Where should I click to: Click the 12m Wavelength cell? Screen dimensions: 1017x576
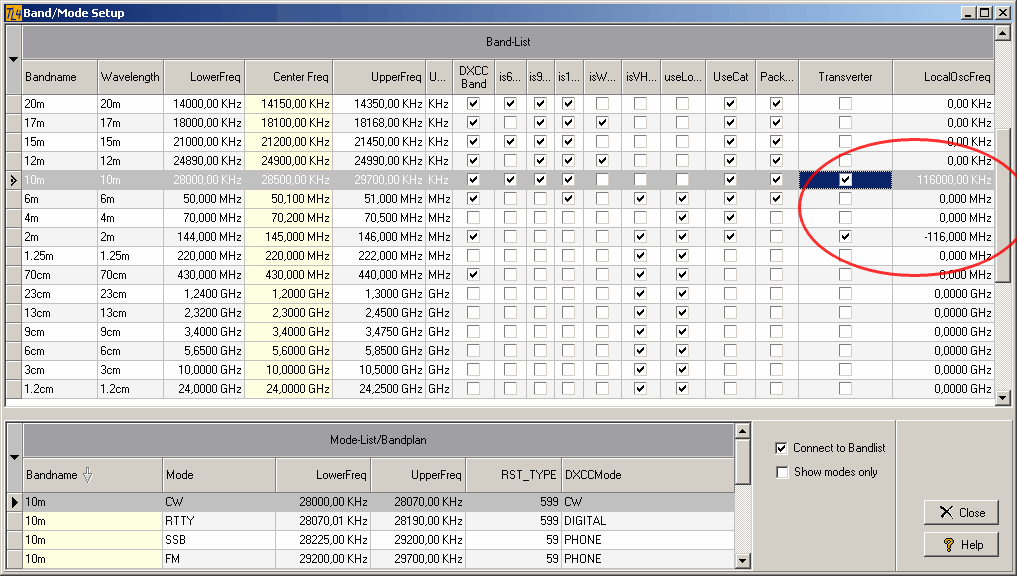pyautogui.click(x=130, y=161)
